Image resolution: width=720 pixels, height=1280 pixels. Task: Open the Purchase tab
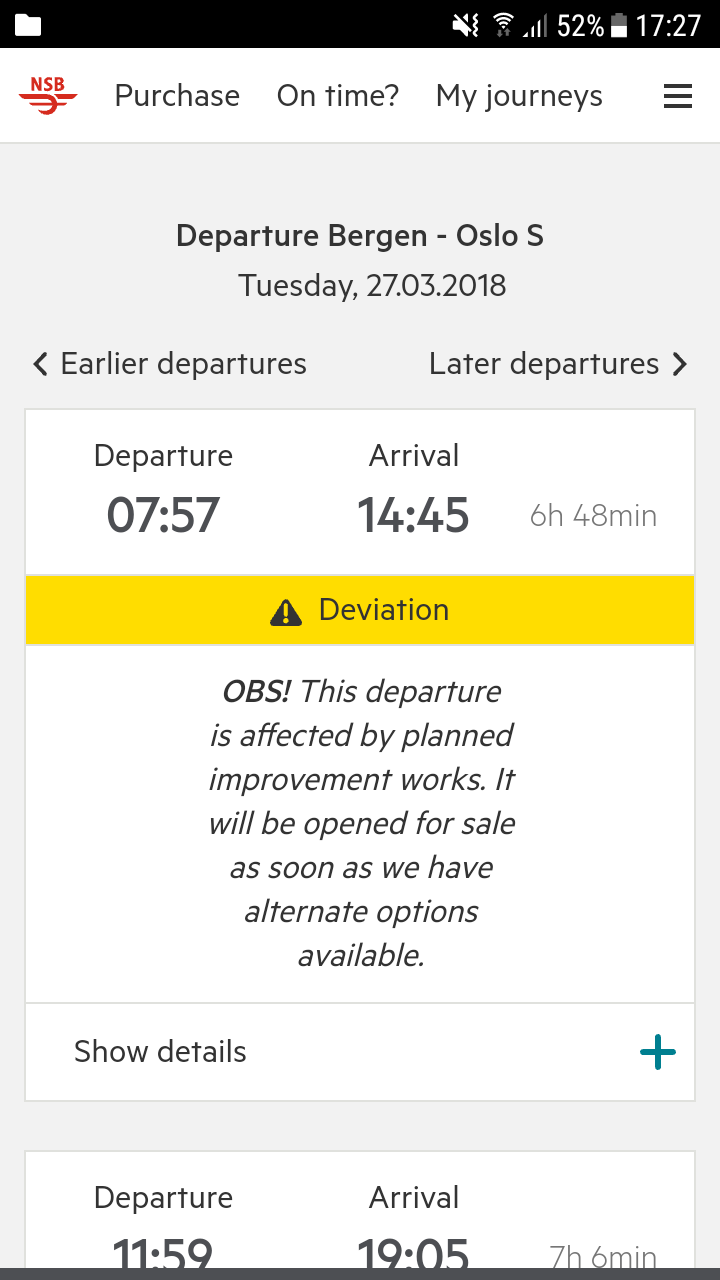pos(177,96)
